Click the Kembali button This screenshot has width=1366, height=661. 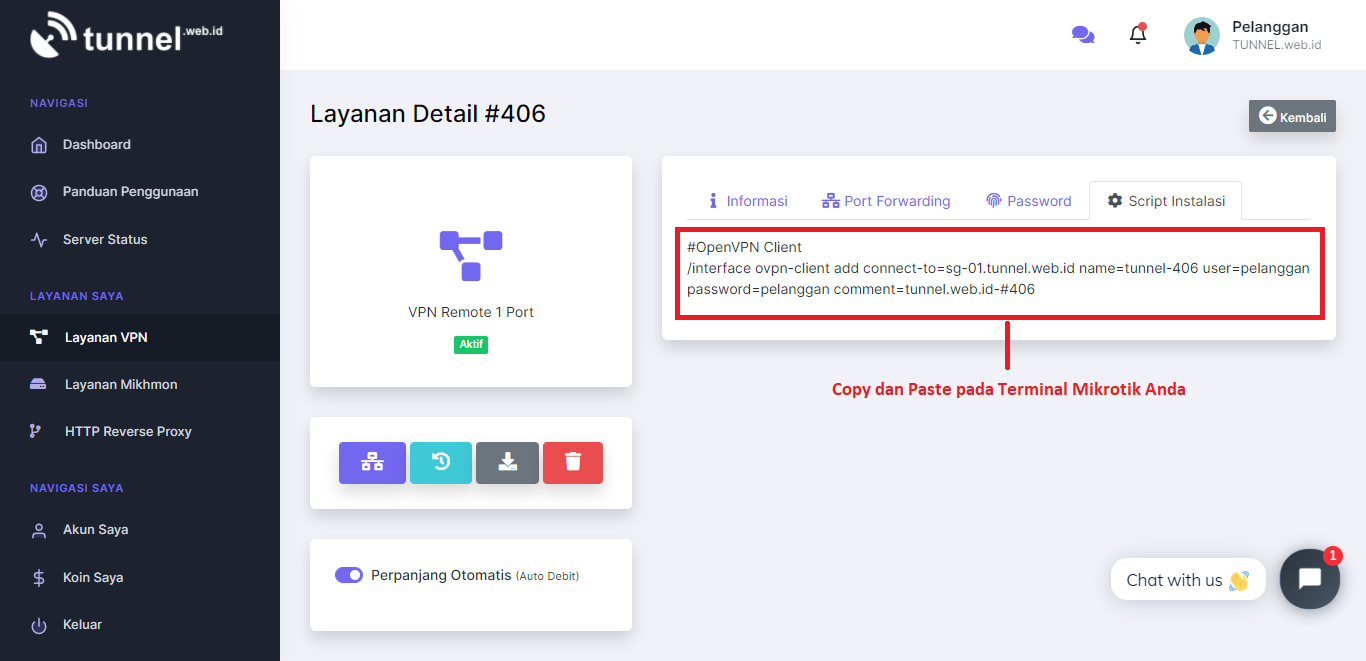(1292, 115)
